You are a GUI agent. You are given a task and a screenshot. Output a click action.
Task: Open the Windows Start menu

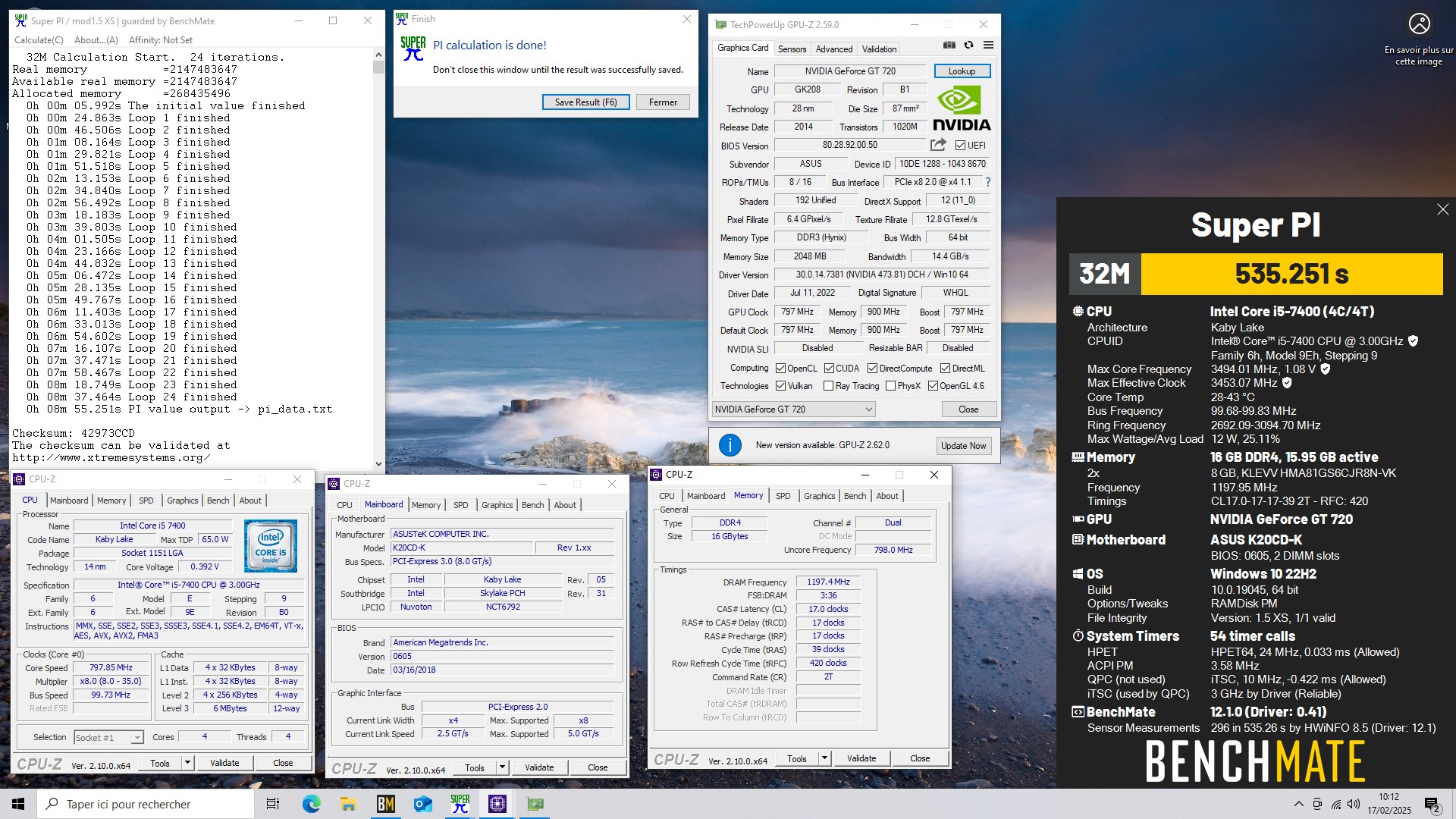[x=18, y=804]
